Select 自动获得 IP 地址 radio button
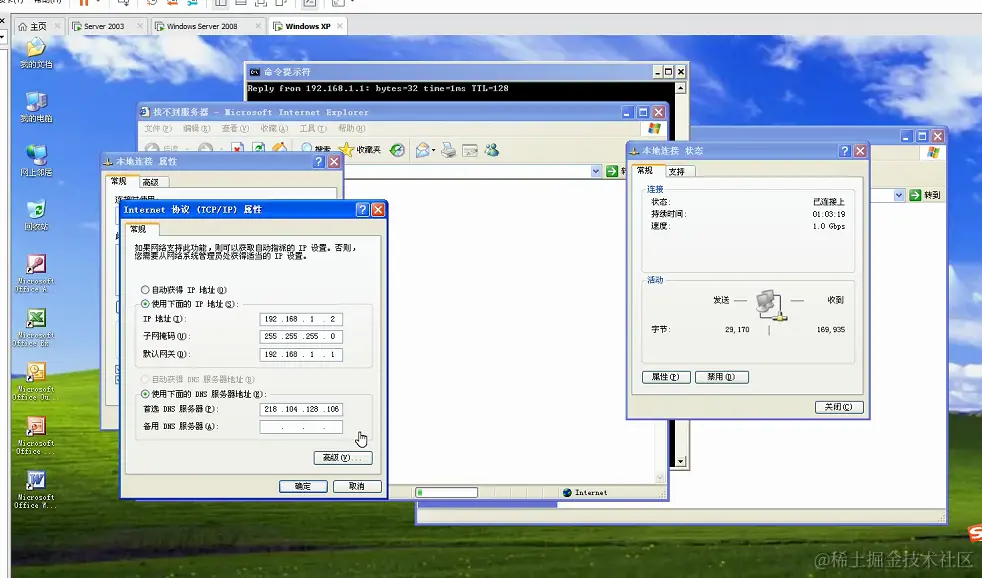This screenshot has width=982, height=578. click(145, 290)
